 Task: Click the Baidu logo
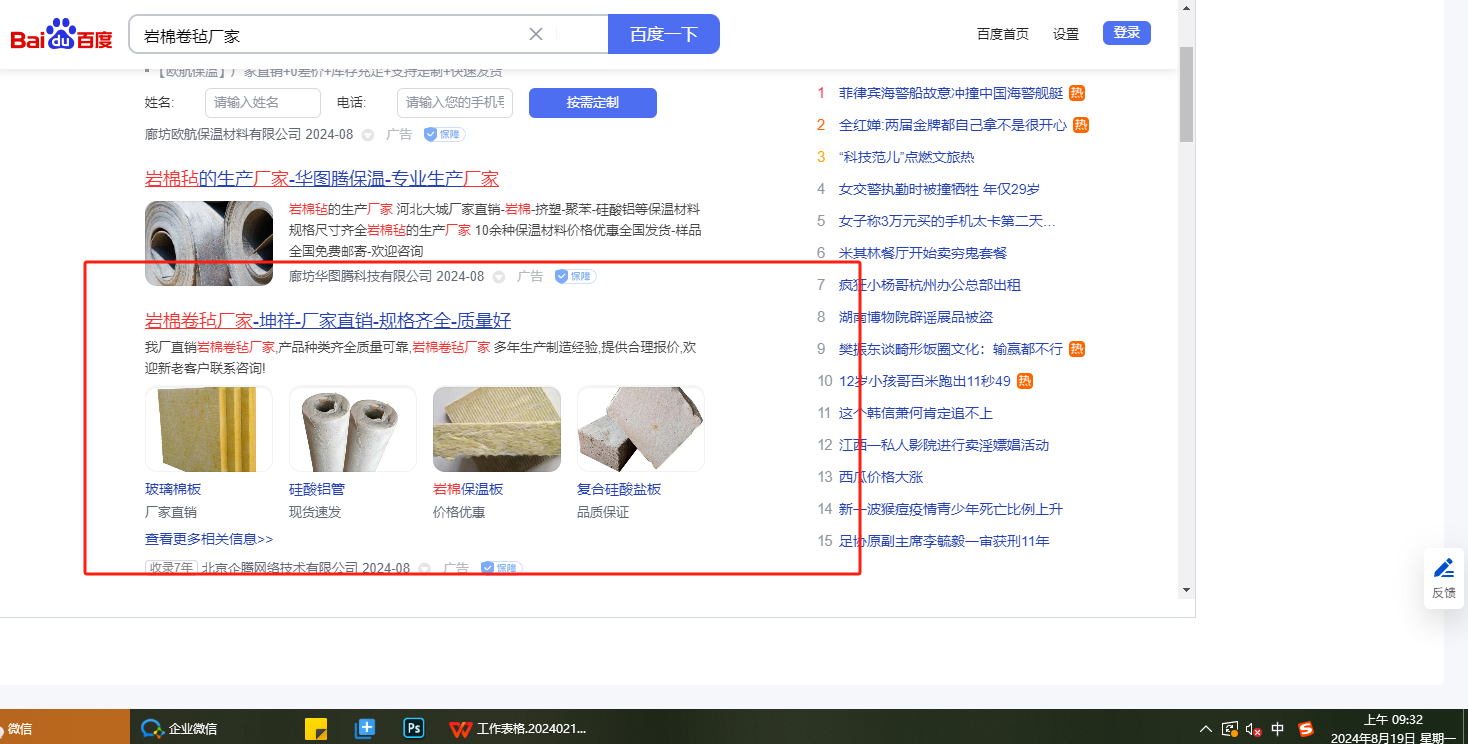62,35
